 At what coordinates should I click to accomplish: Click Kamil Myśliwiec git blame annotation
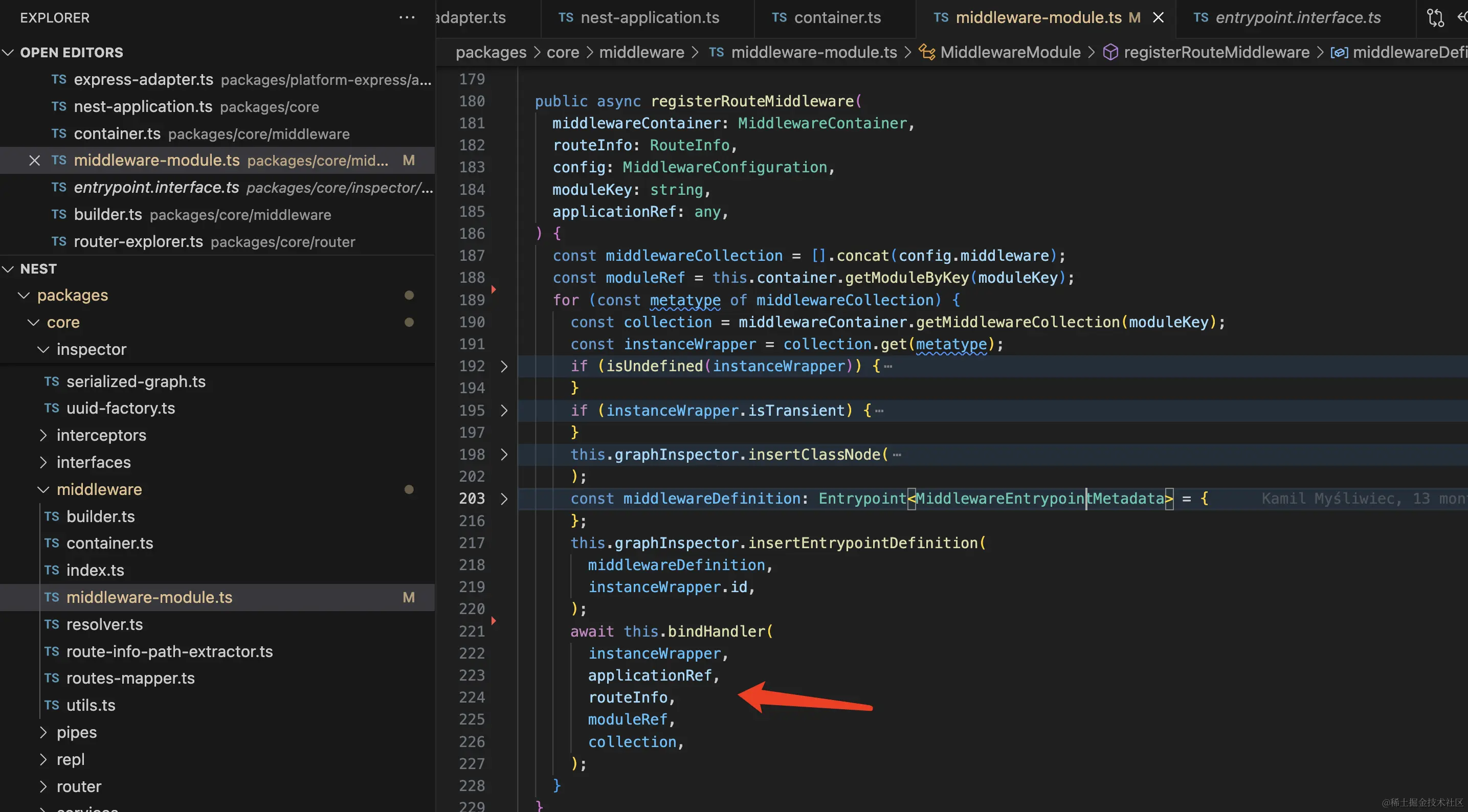1364,499
